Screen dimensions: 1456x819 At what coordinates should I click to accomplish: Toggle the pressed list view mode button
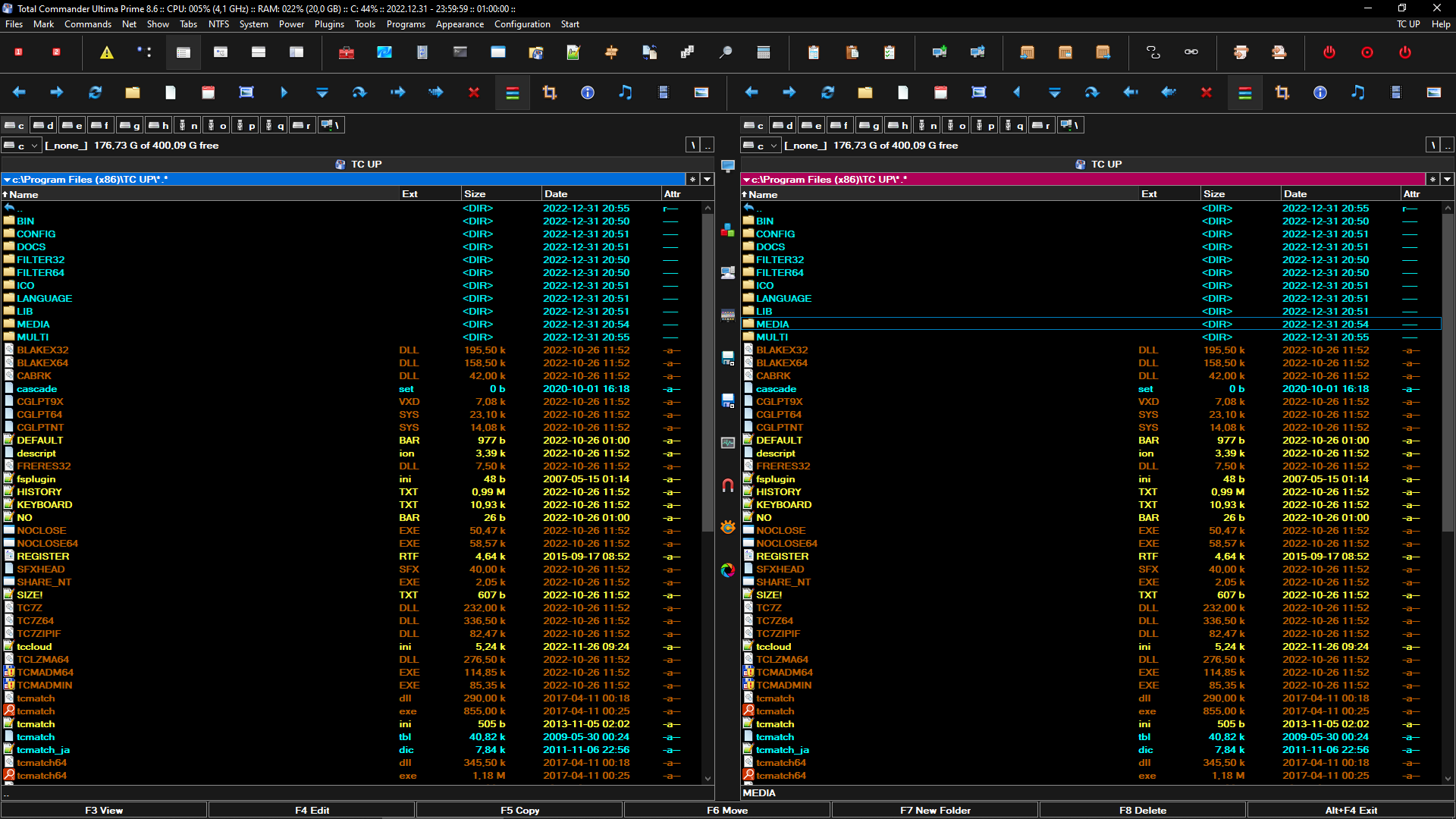pos(183,52)
